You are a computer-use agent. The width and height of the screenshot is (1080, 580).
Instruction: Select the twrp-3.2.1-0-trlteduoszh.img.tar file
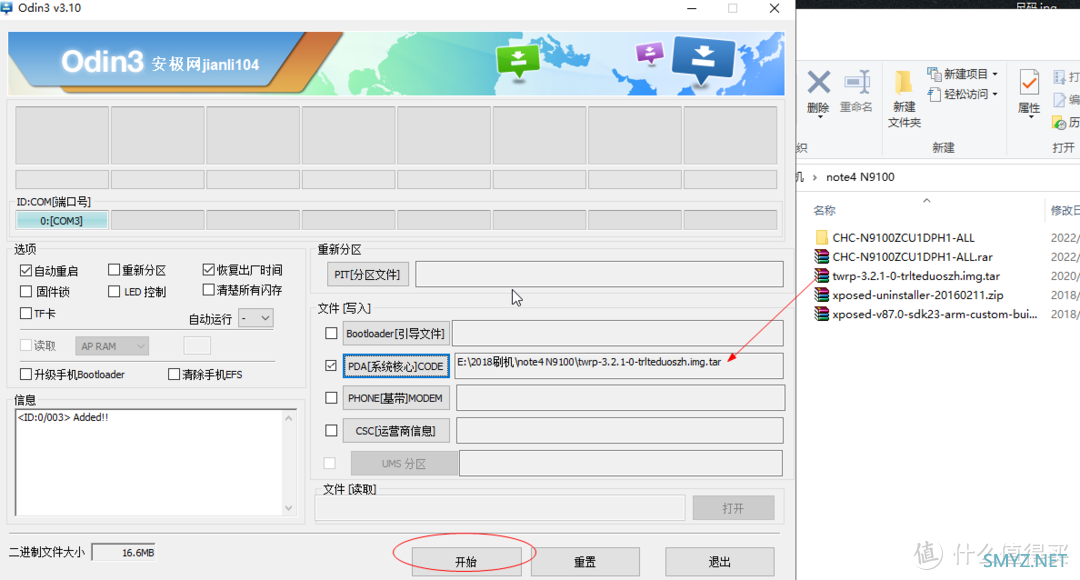(915, 276)
